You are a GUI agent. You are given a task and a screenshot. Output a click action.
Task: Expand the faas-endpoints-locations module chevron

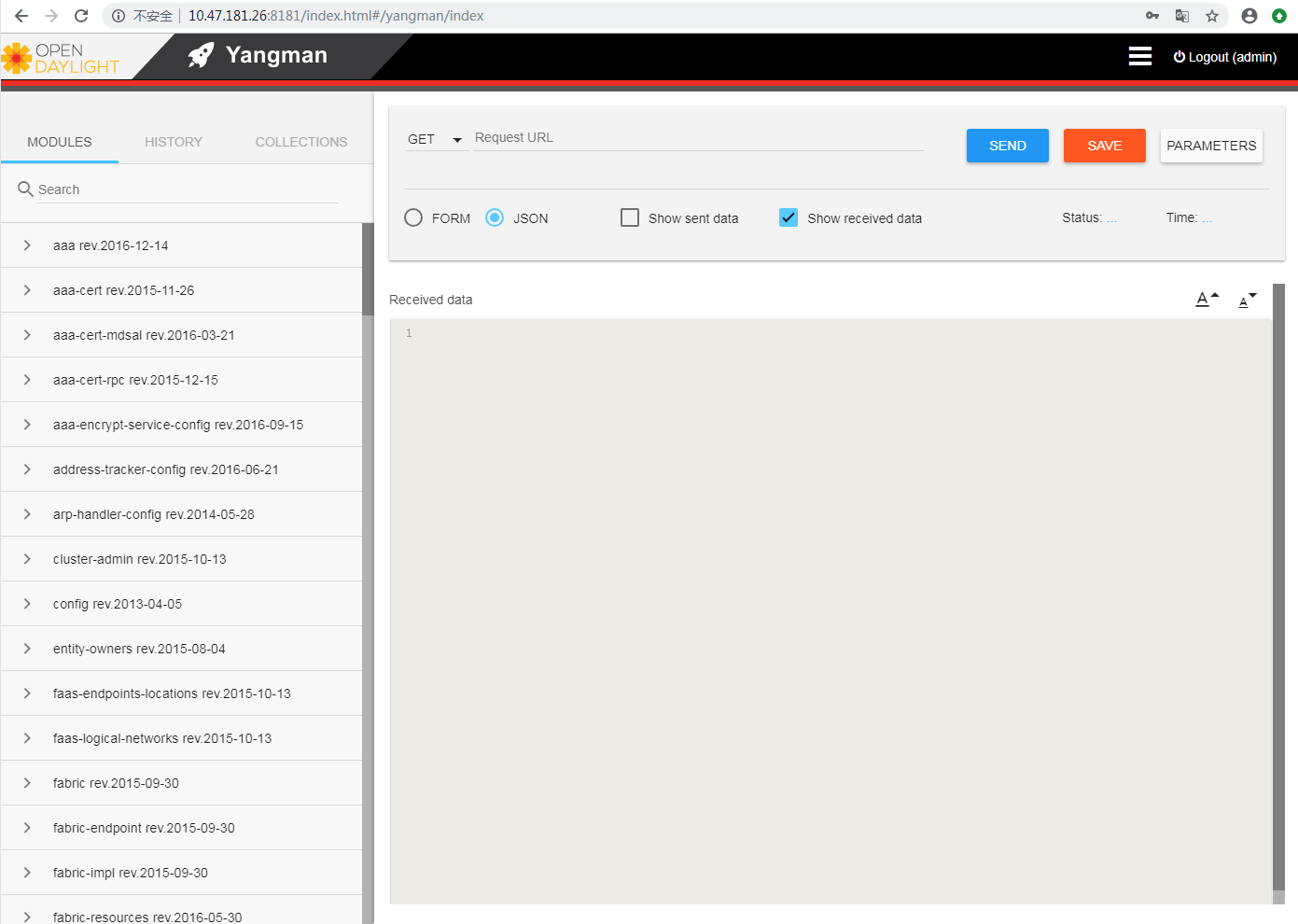tap(27, 693)
